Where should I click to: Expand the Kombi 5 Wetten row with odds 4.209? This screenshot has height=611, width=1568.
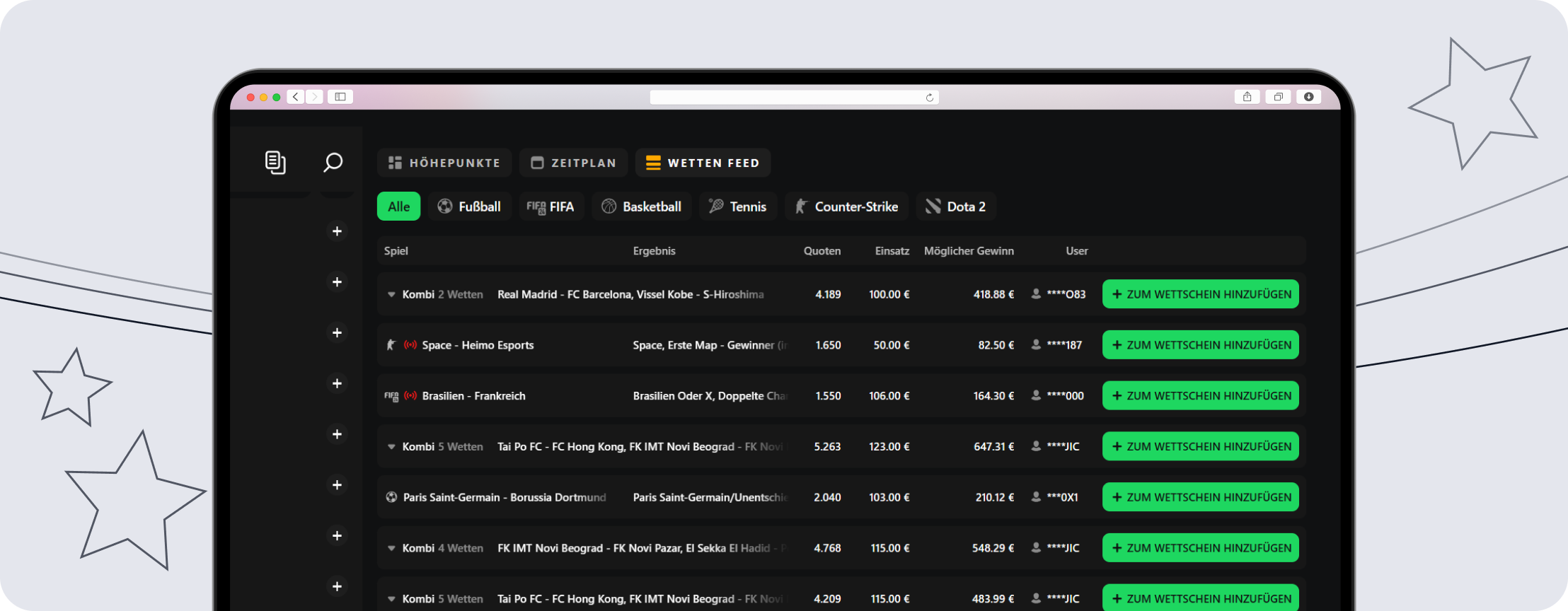[x=391, y=600]
